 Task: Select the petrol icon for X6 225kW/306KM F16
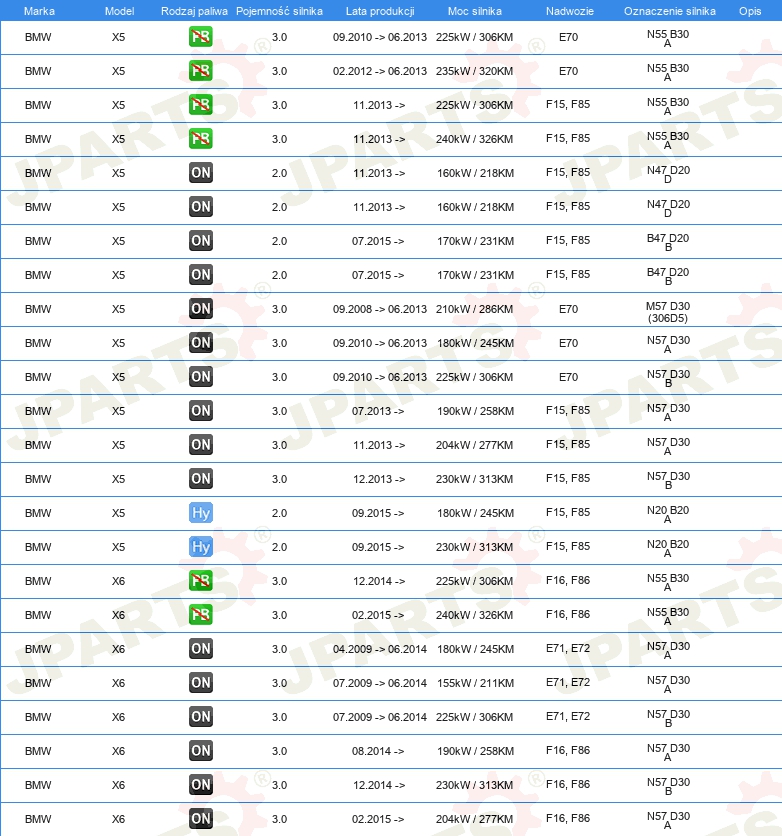[x=200, y=581]
